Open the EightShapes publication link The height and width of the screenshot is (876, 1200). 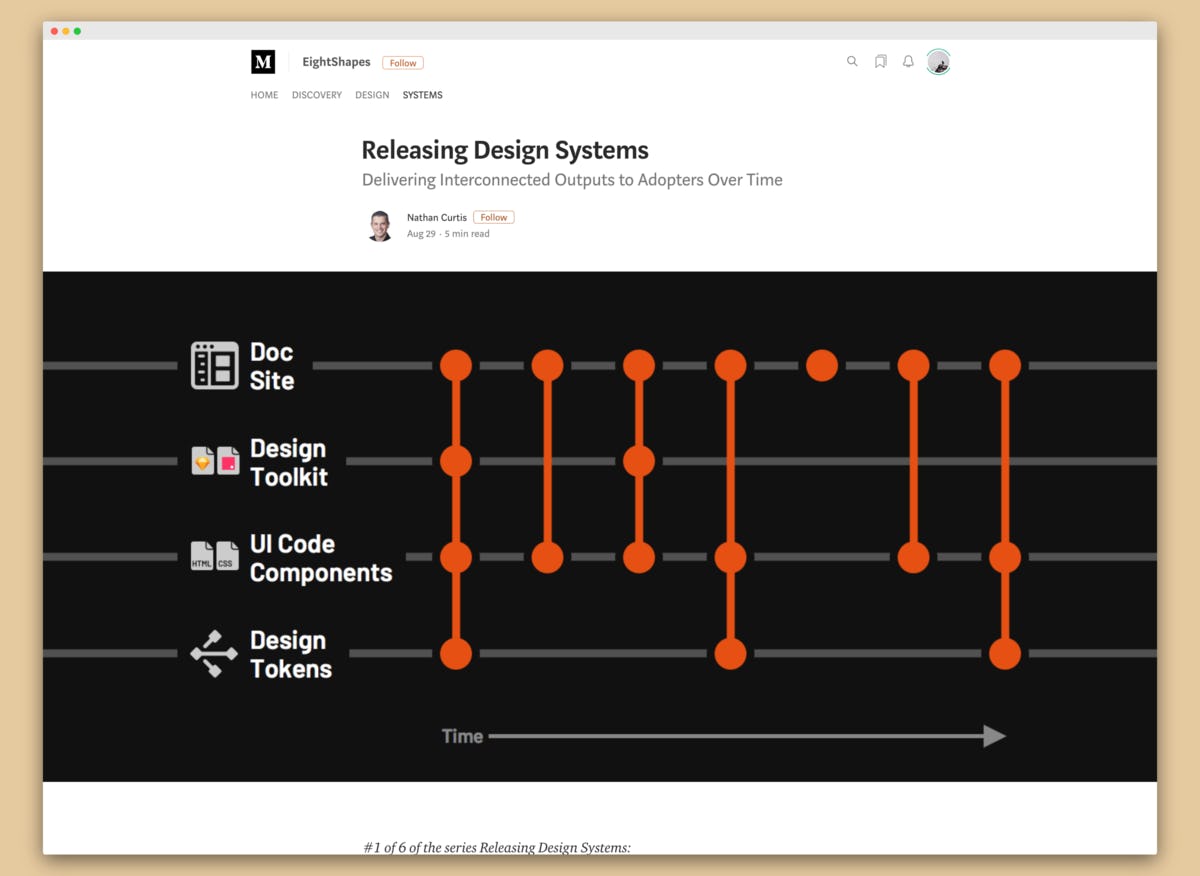pyautogui.click(x=336, y=62)
